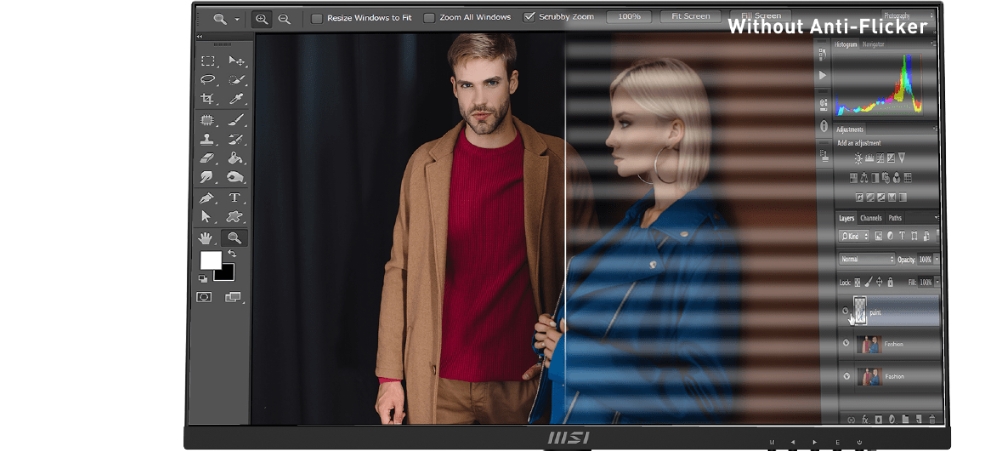Enable Resize Windows to Fit checkbox
The width and height of the screenshot is (1008, 451).
[x=317, y=18]
